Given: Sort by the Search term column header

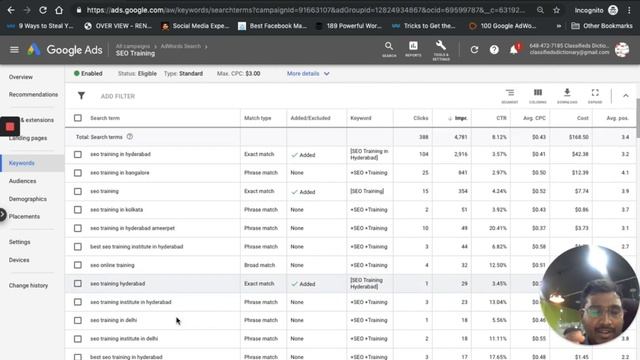Looking at the screenshot, I should click(x=105, y=118).
